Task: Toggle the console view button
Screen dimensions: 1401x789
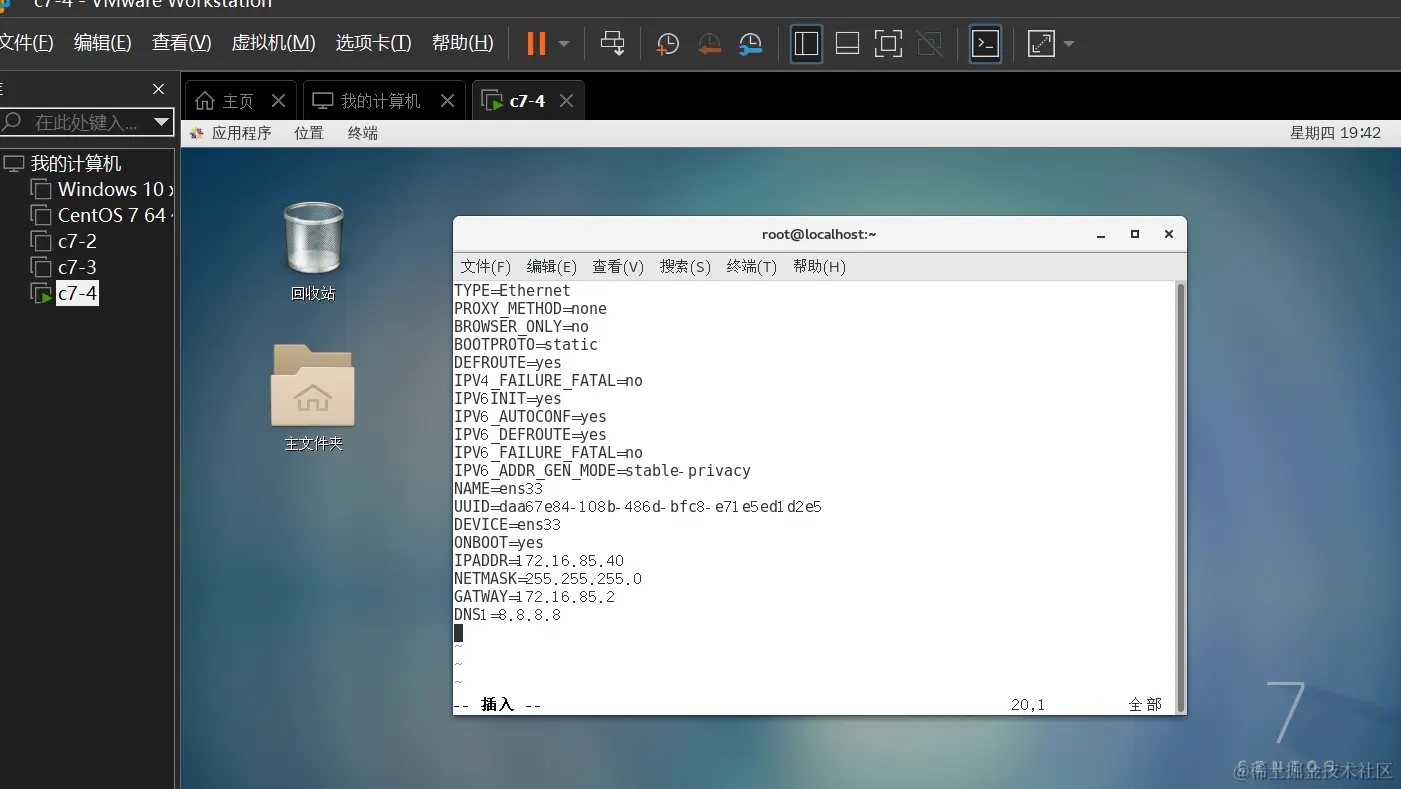Action: (986, 43)
